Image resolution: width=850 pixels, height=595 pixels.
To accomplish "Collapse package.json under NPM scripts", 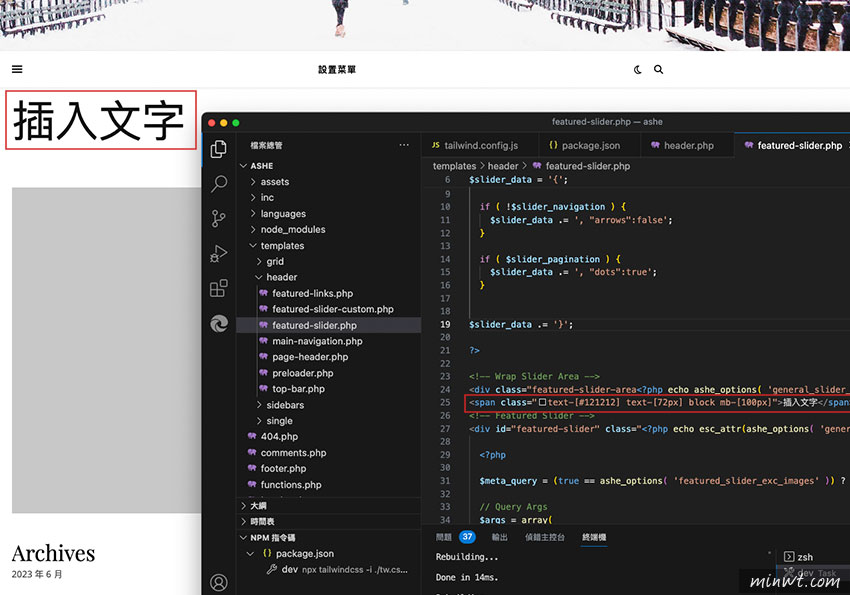I will [329, 553].
